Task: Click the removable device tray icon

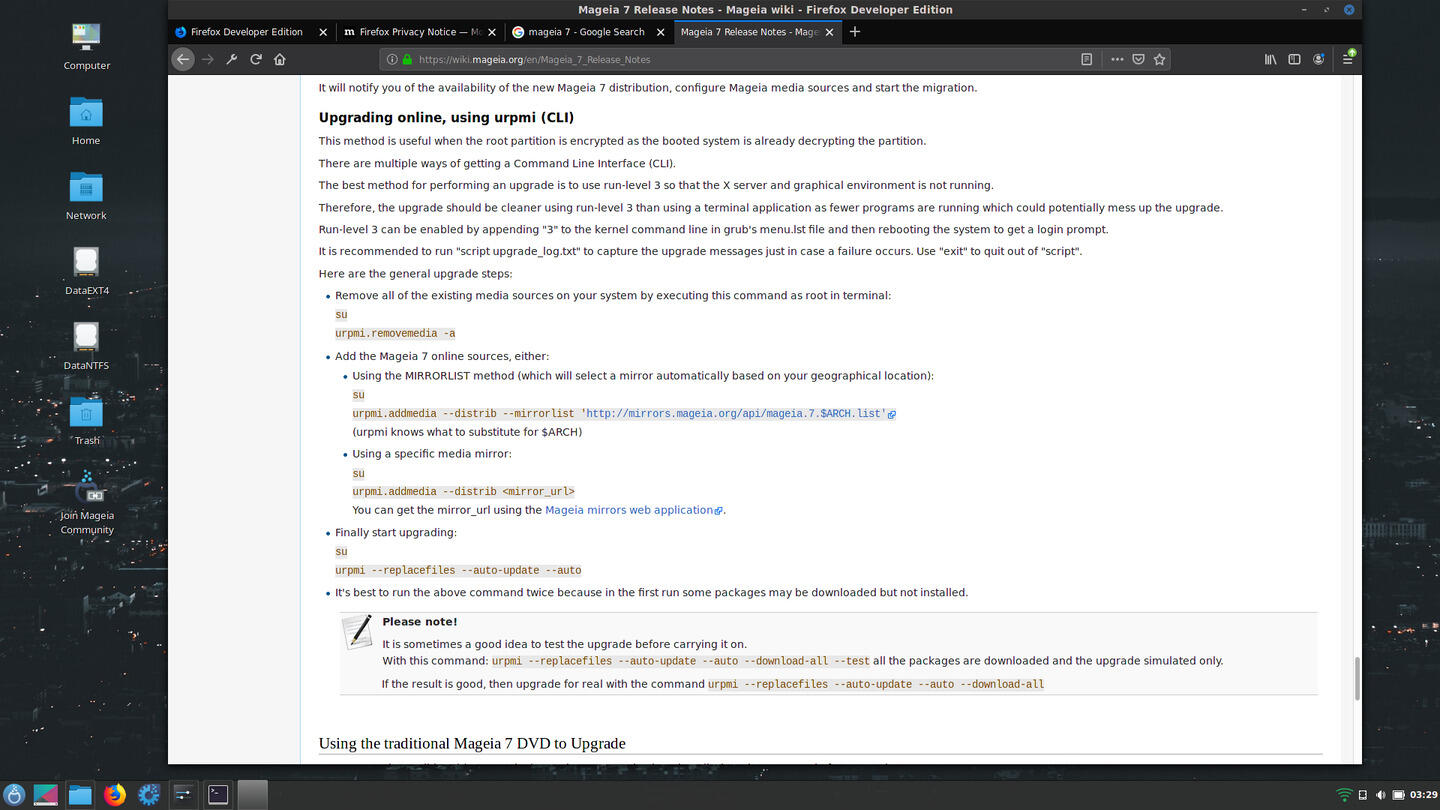Action: click(1363, 795)
